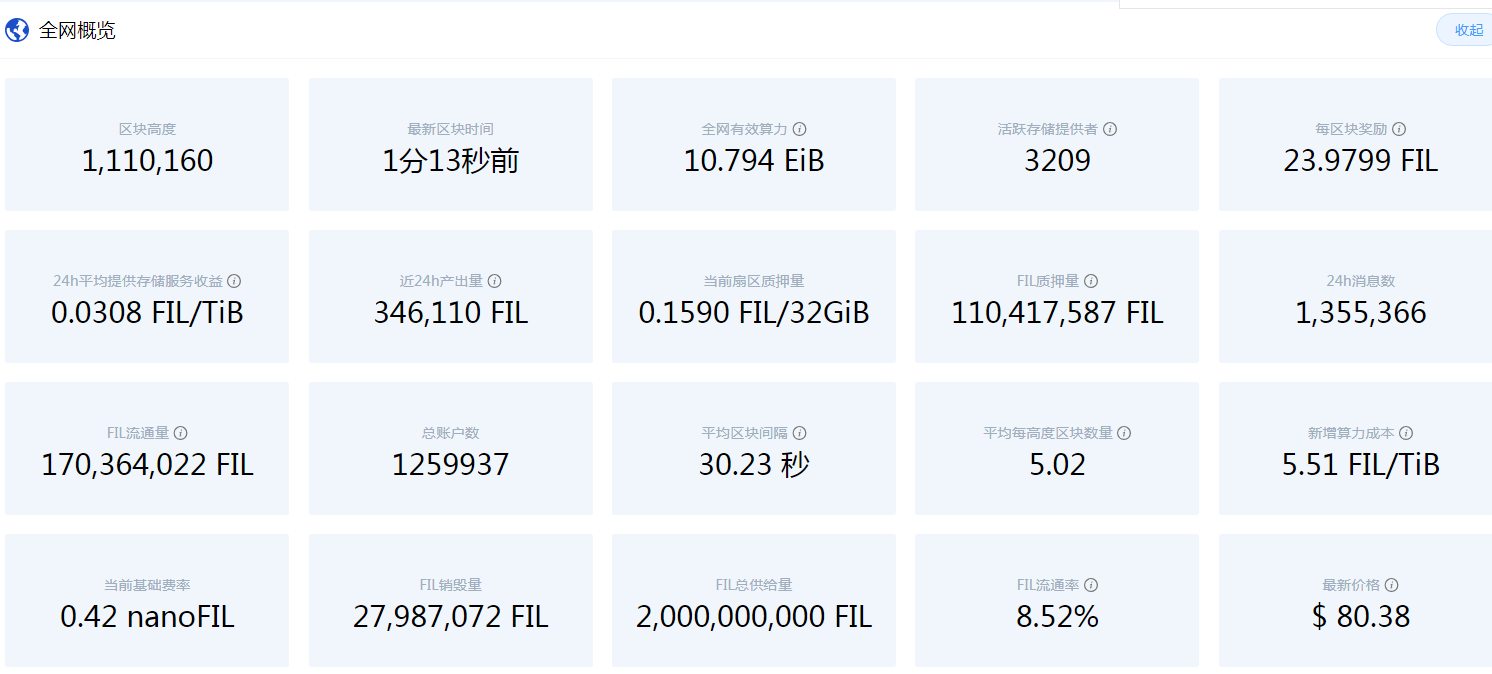
Task: Click the 全网概览 section title
Action: (77, 30)
